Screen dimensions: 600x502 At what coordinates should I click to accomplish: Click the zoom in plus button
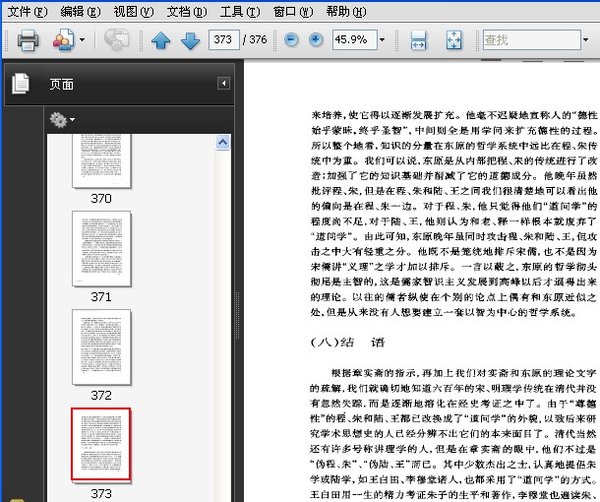(x=316, y=41)
